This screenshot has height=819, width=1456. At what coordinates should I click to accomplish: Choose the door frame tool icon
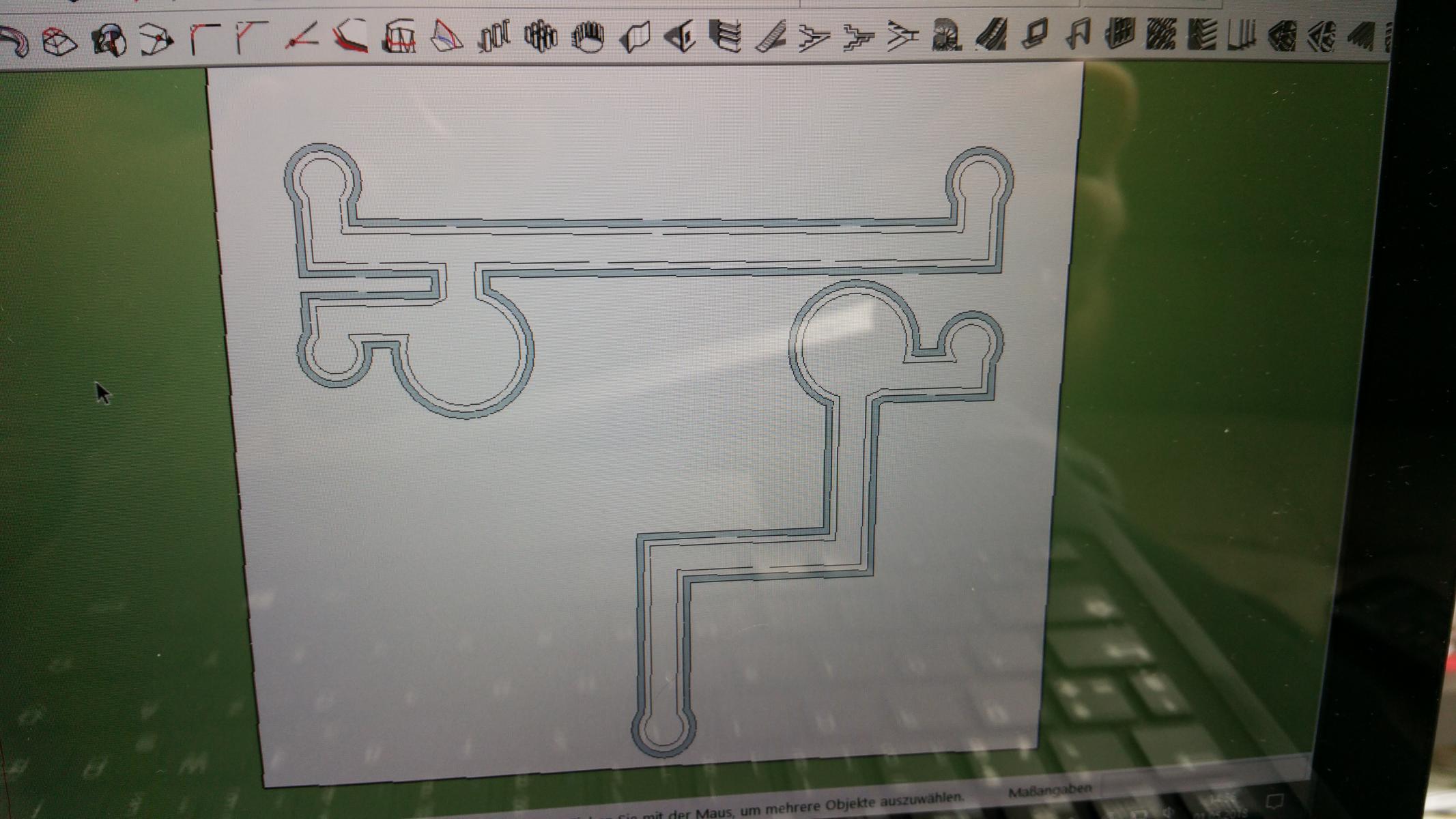click(x=1079, y=33)
